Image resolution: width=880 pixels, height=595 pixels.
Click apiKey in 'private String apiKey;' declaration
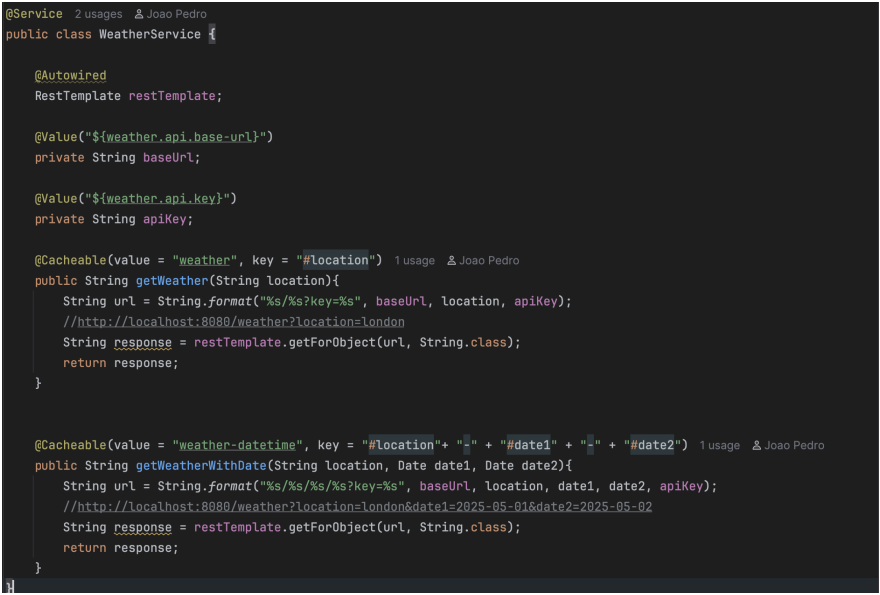pos(164,219)
